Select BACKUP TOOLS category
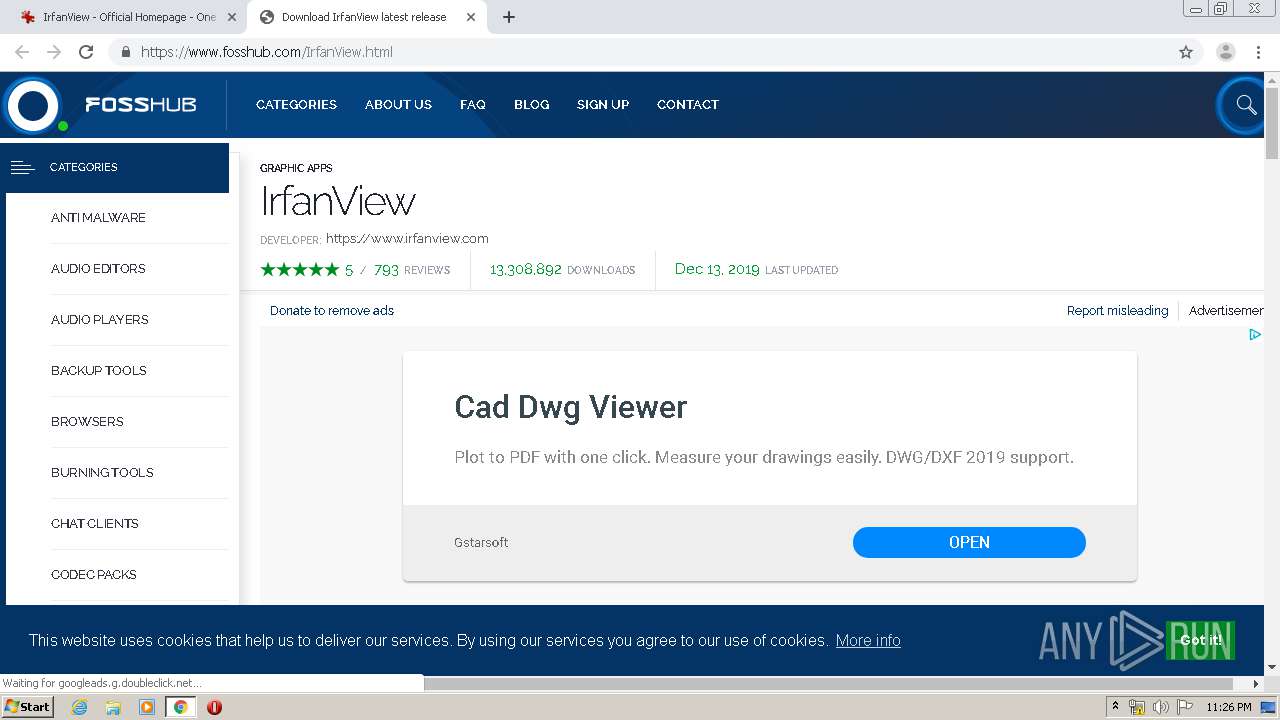The height and width of the screenshot is (720, 1280). click(x=98, y=370)
